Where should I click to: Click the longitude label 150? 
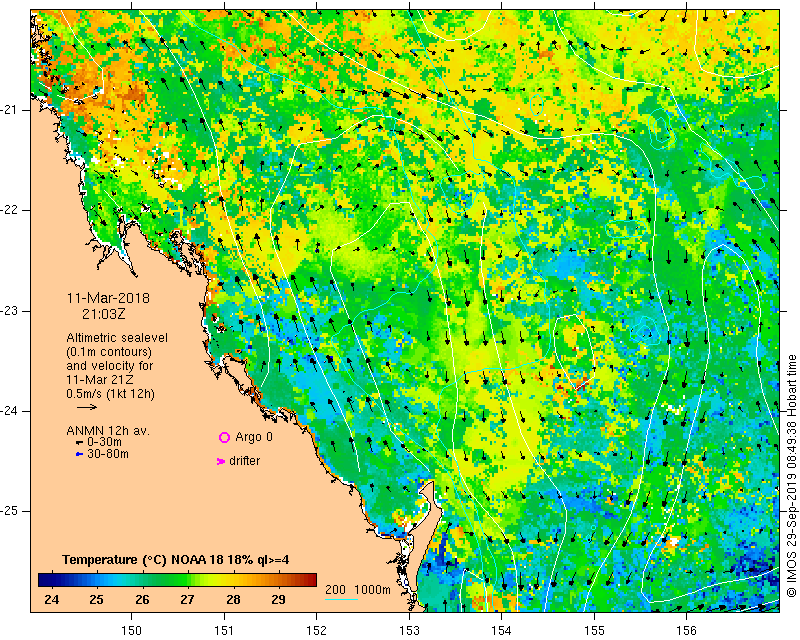coord(132,631)
